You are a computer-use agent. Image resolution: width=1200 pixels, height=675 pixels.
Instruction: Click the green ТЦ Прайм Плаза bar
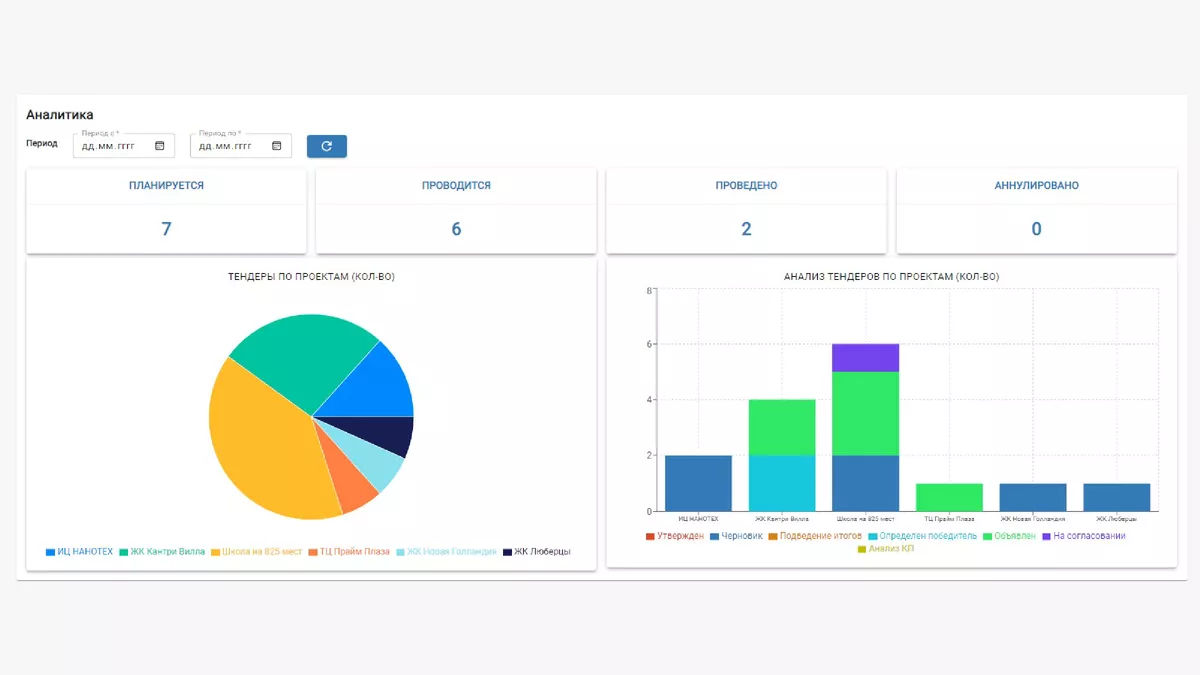pyautogui.click(x=949, y=497)
